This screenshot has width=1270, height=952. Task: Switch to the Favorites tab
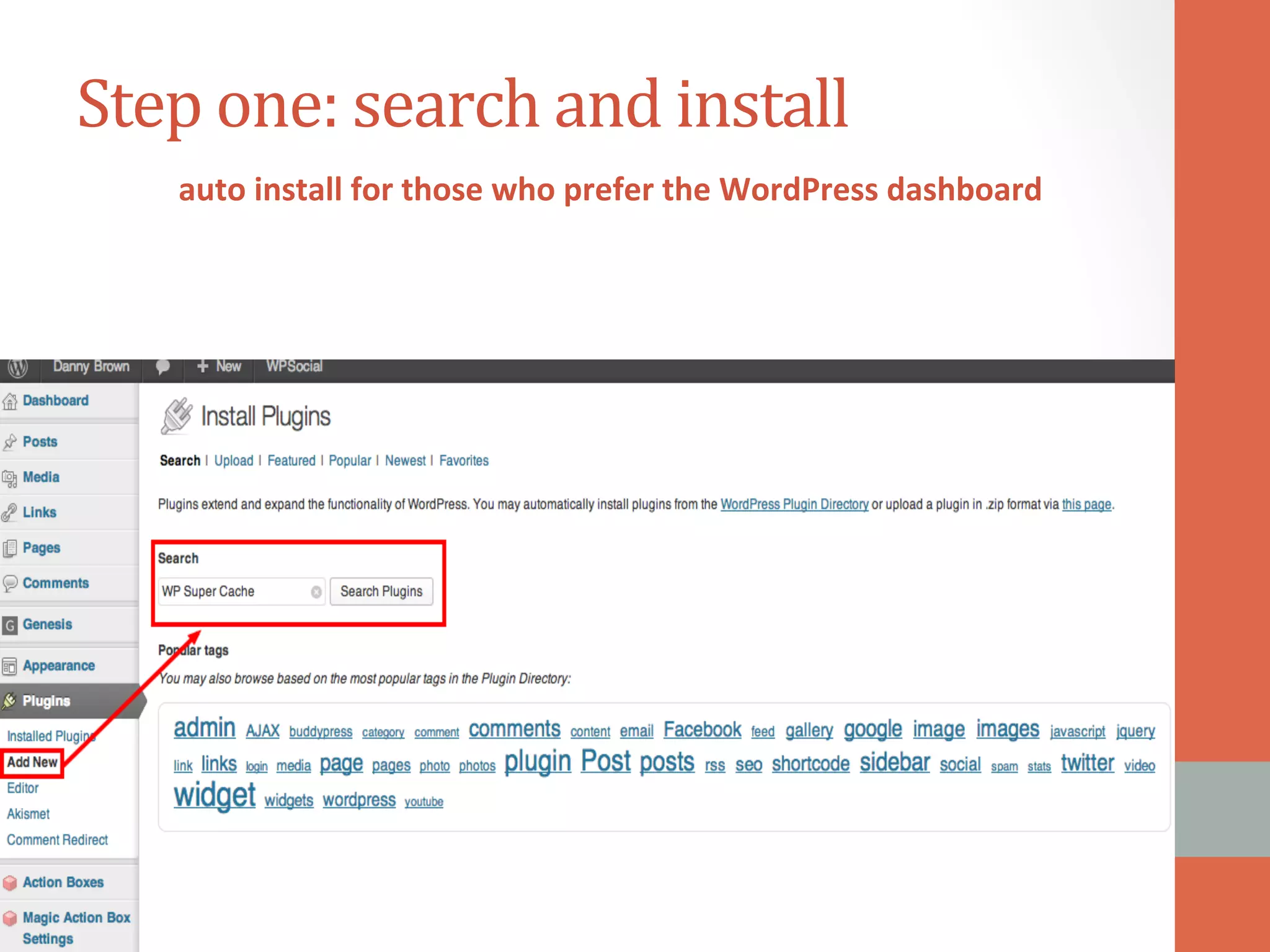464,461
